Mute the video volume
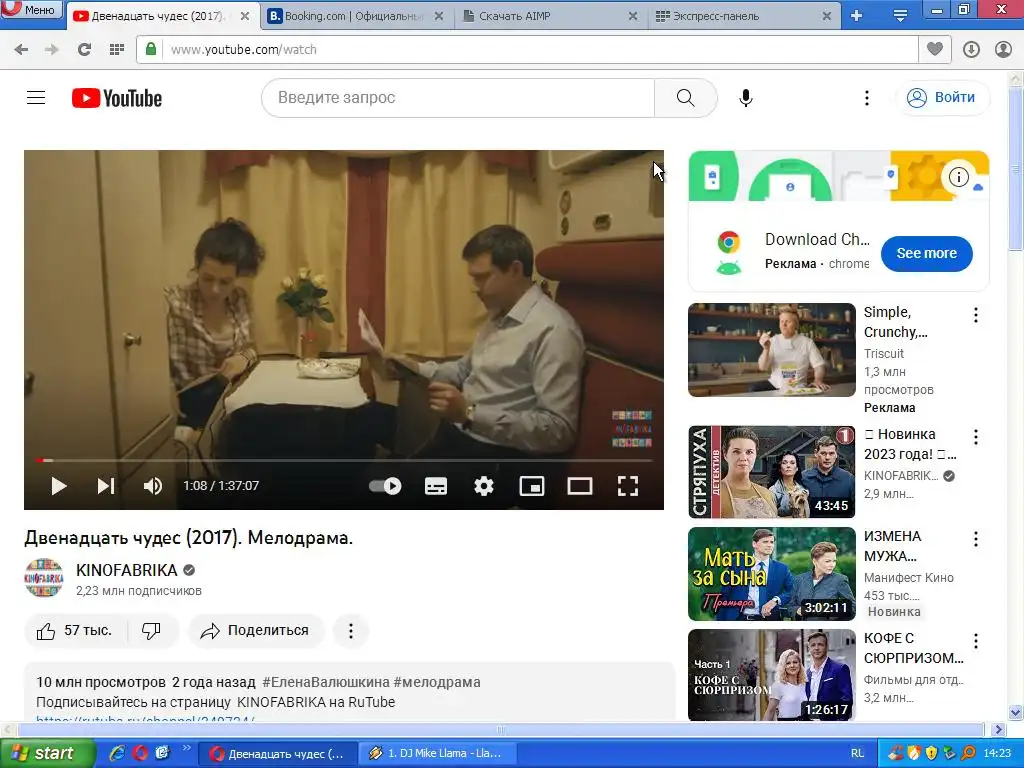The height and width of the screenshot is (768, 1024). 152,486
